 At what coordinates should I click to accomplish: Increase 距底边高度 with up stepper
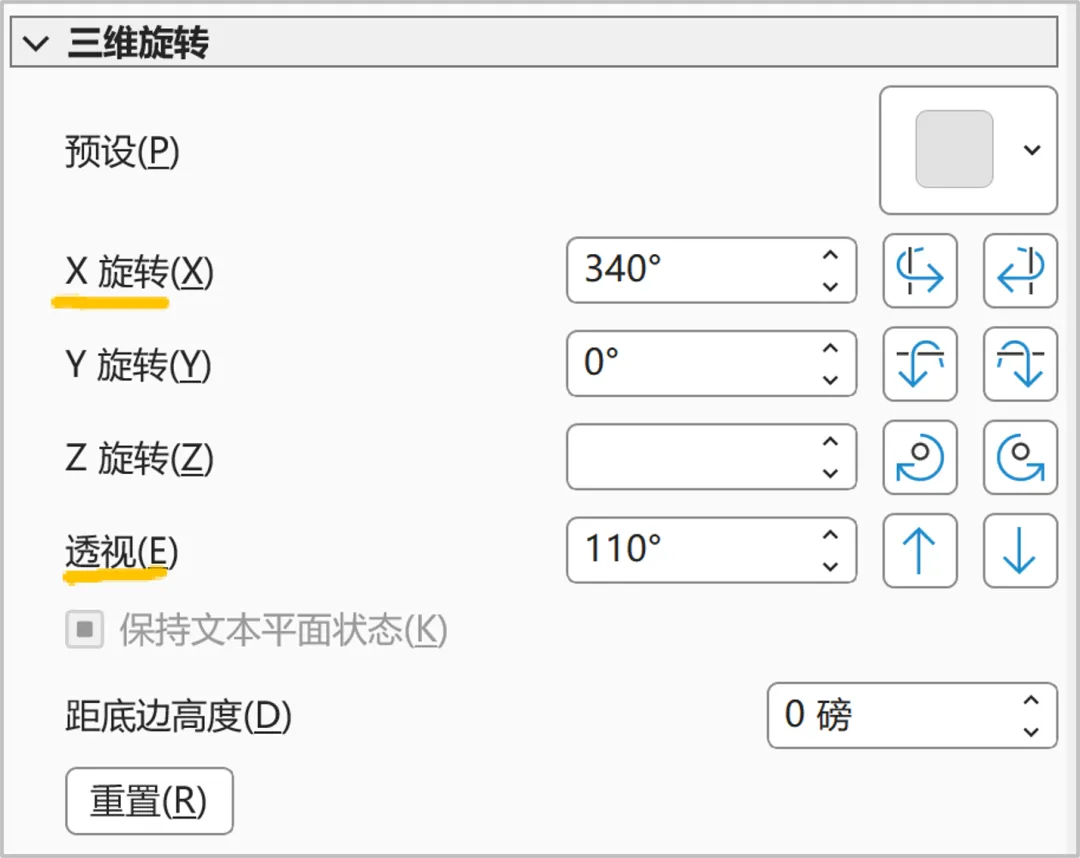pos(1030,700)
